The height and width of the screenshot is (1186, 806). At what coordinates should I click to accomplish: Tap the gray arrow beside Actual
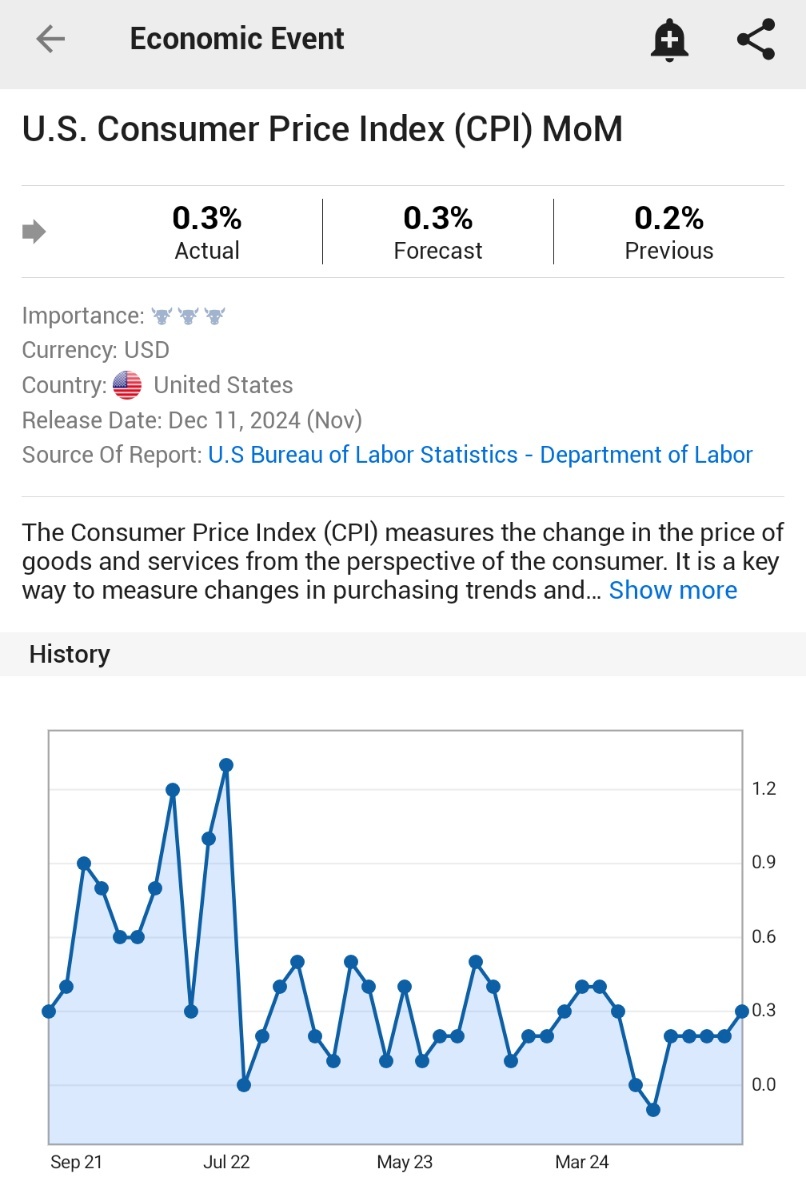click(34, 232)
